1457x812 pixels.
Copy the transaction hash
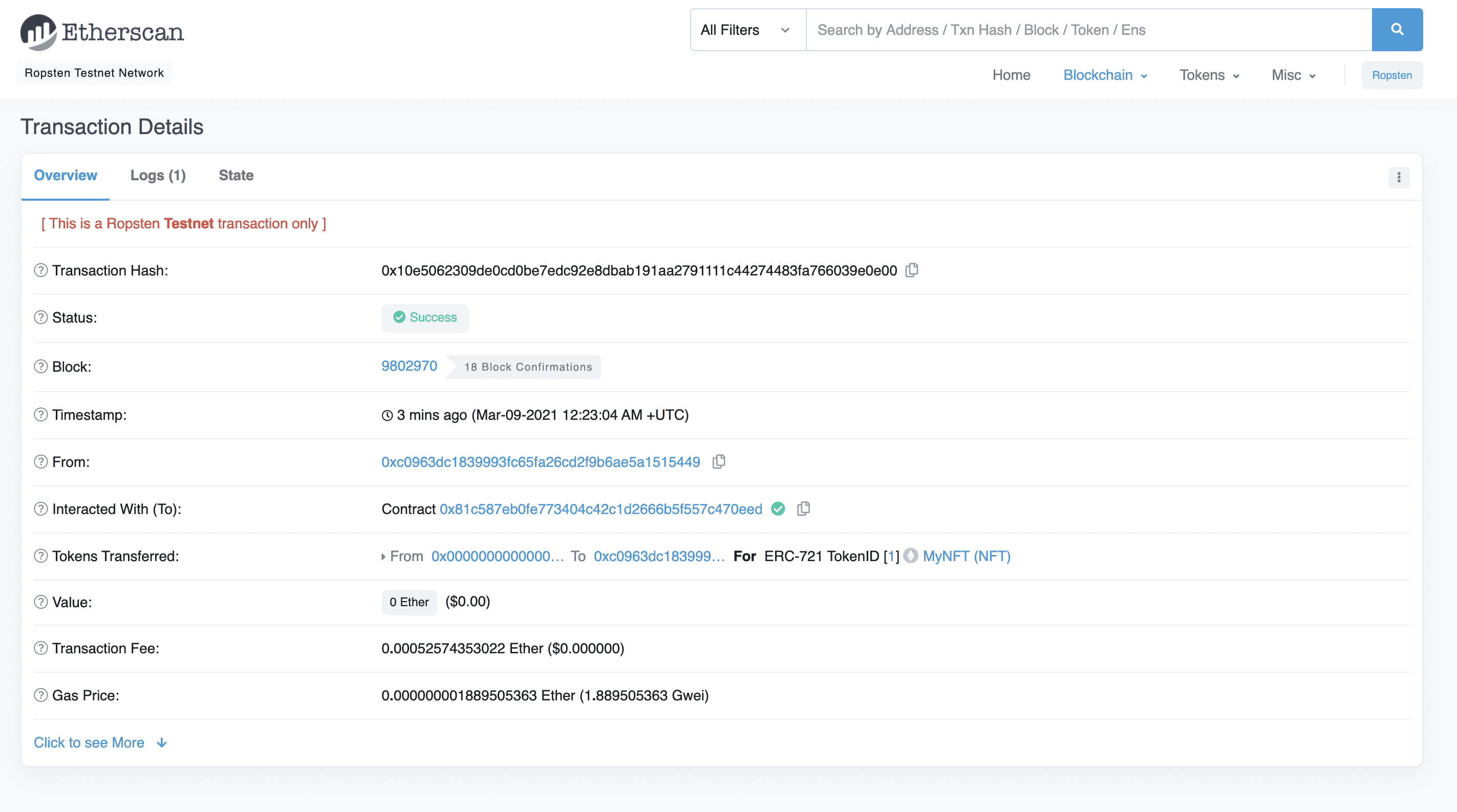(x=912, y=270)
